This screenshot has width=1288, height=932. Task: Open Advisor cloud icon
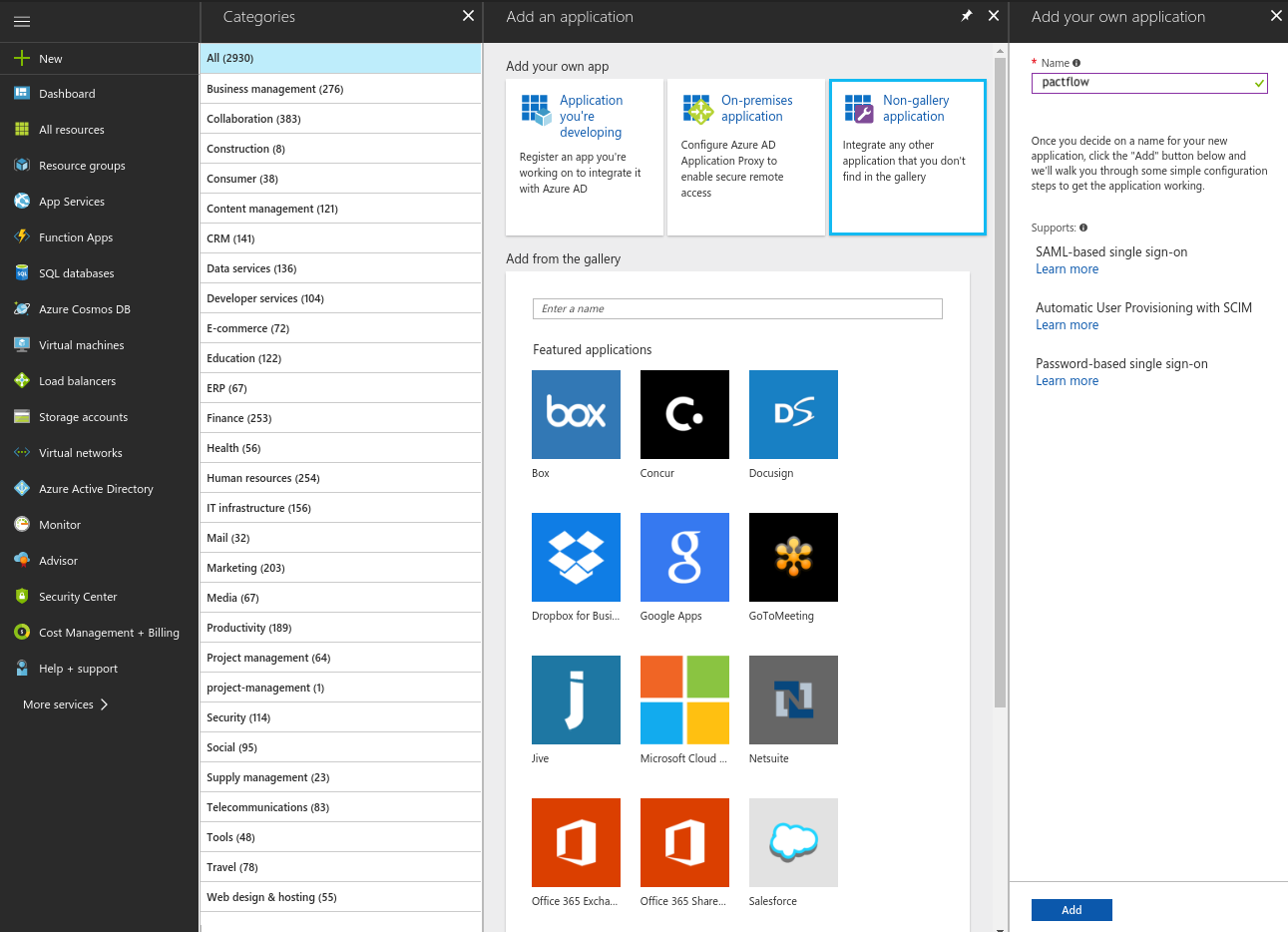[x=22, y=560]
